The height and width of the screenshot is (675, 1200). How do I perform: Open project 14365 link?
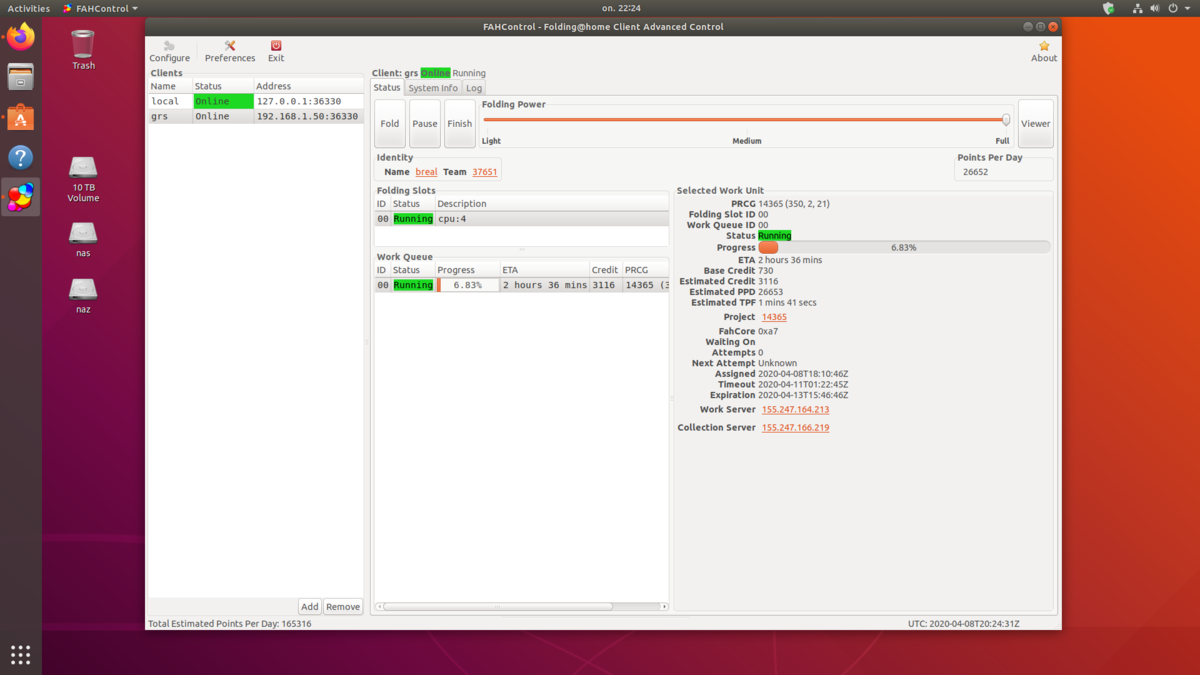tap(774, 317)
